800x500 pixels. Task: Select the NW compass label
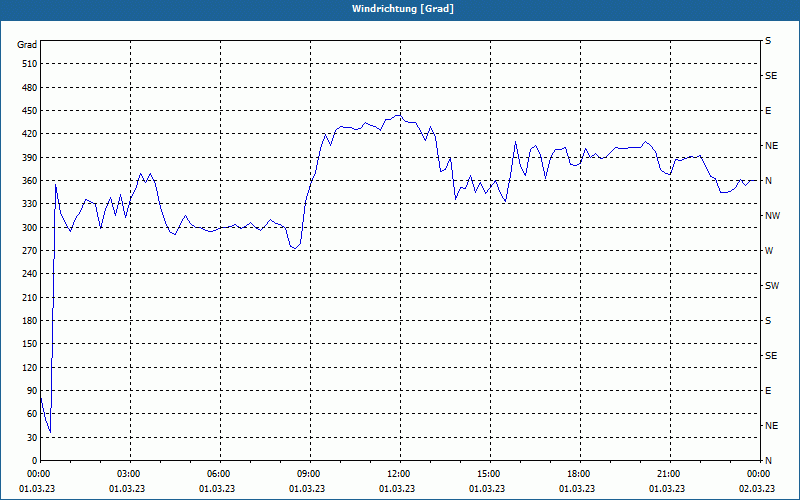(772, 216)
